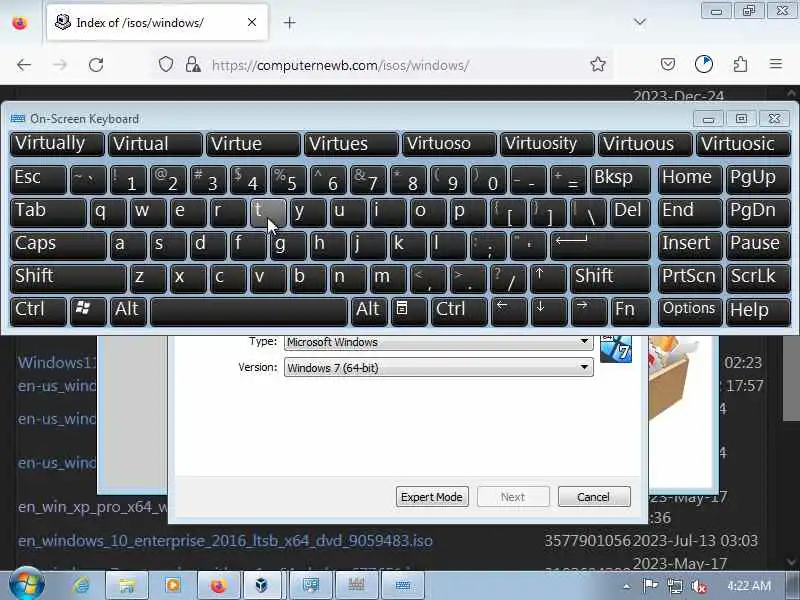The height and width of the screenshot is (600, 800).
Task: Select the Index of /isos/windows/ tab
Action: [157, 23]
